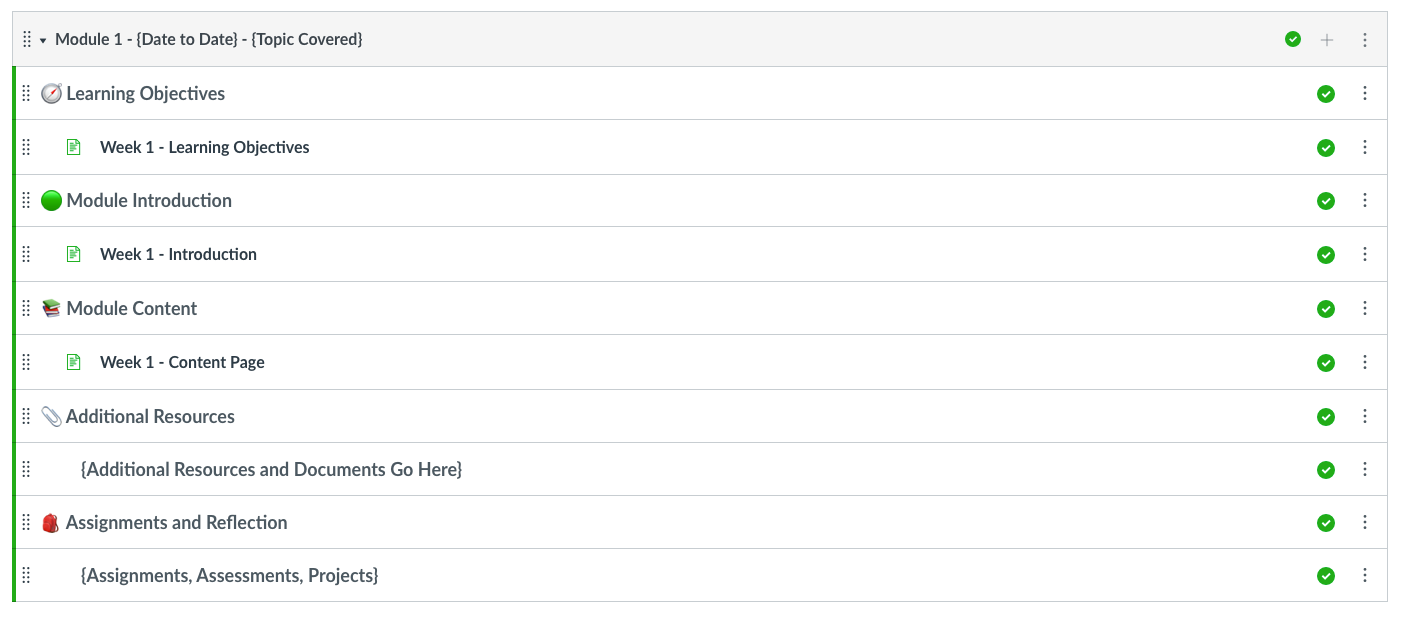Click page icon beside Week 1 - Learning Objectives
Image resolution: width=1404 pixels, height=622 pixels.
[x=73, y=147]
